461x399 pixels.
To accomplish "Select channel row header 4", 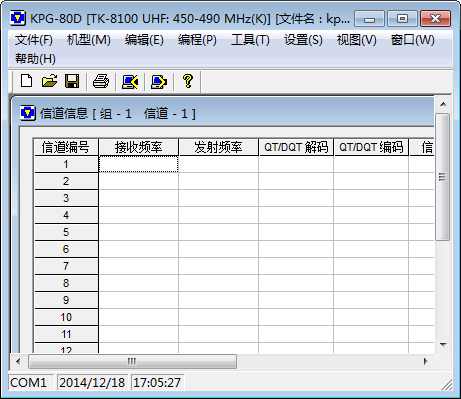I will pyautogui.click(x=66, y=215).
